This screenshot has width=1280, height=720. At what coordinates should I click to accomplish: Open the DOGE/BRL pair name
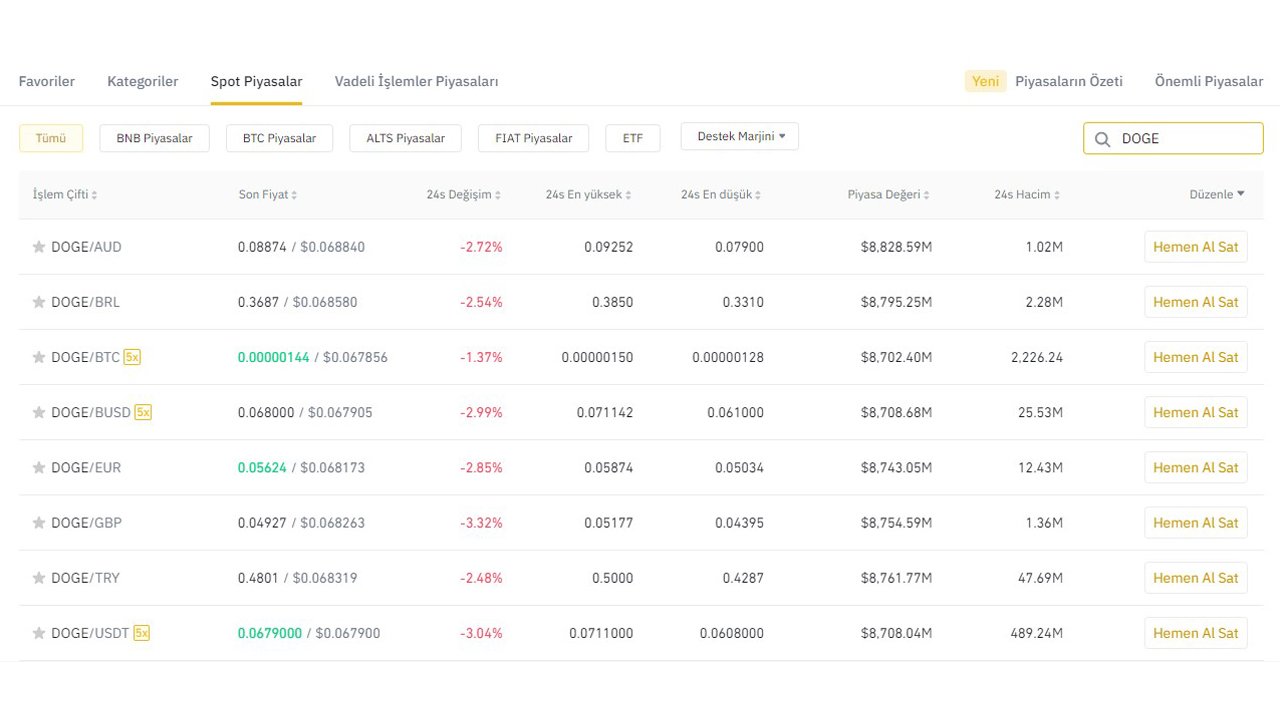pos(85,302)
